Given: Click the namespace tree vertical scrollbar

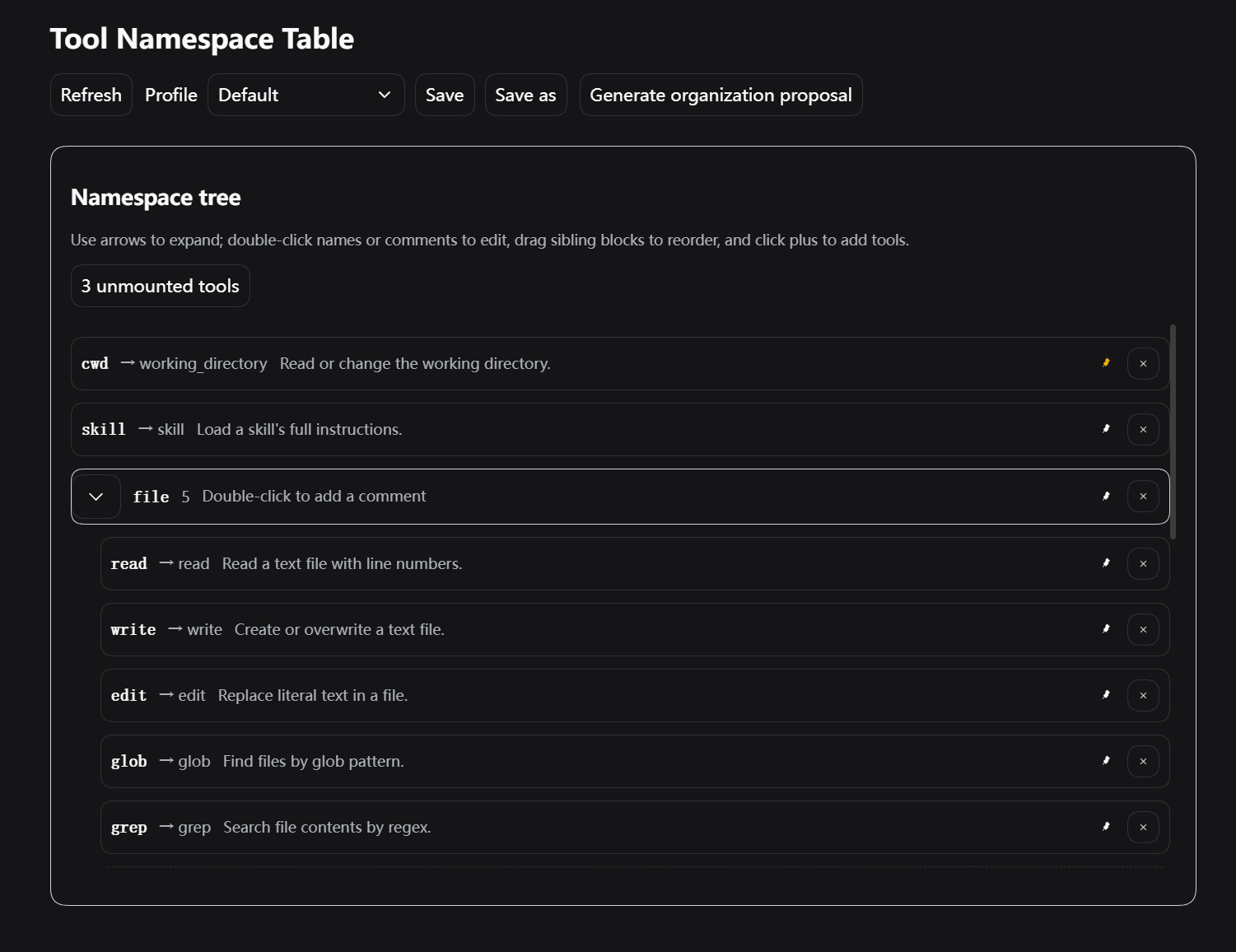Looking at the screenshot, I should pyautogui.click(x=1173, y=432).
